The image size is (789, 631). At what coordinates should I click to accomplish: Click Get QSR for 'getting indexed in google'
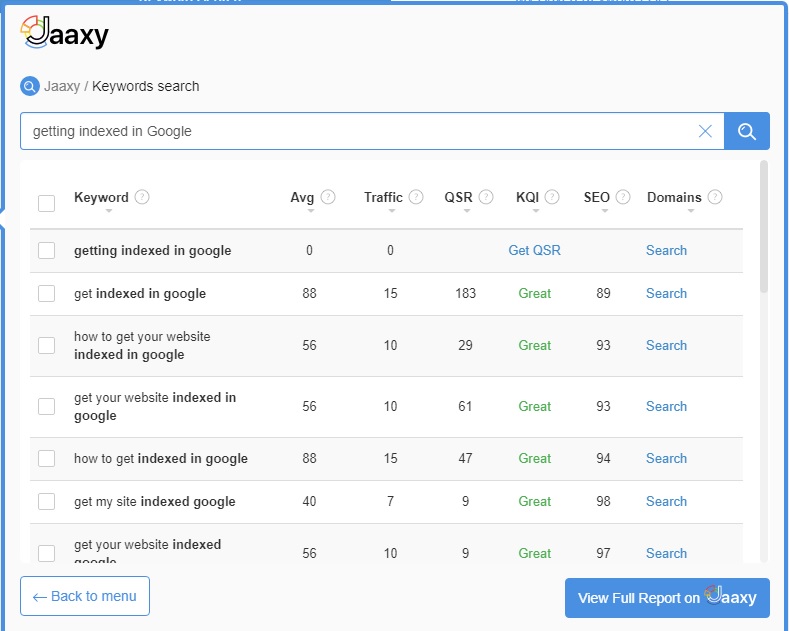[x=534, y=250]
